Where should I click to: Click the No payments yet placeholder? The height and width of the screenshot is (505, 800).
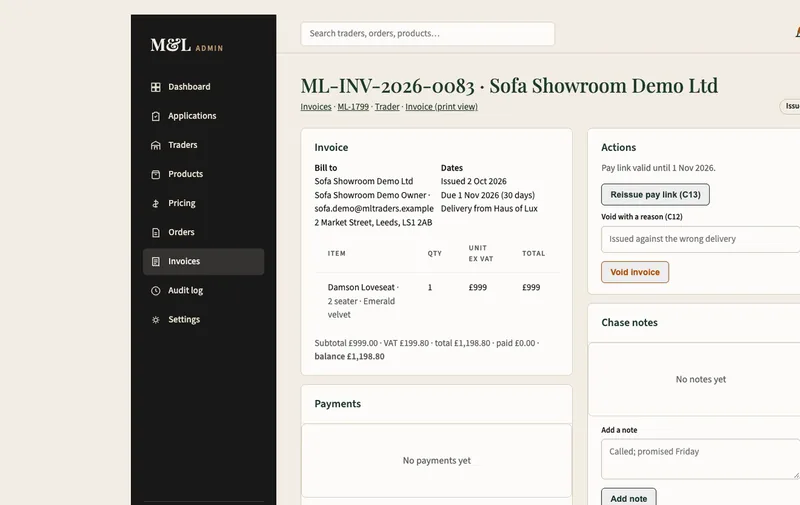(437, 461)
